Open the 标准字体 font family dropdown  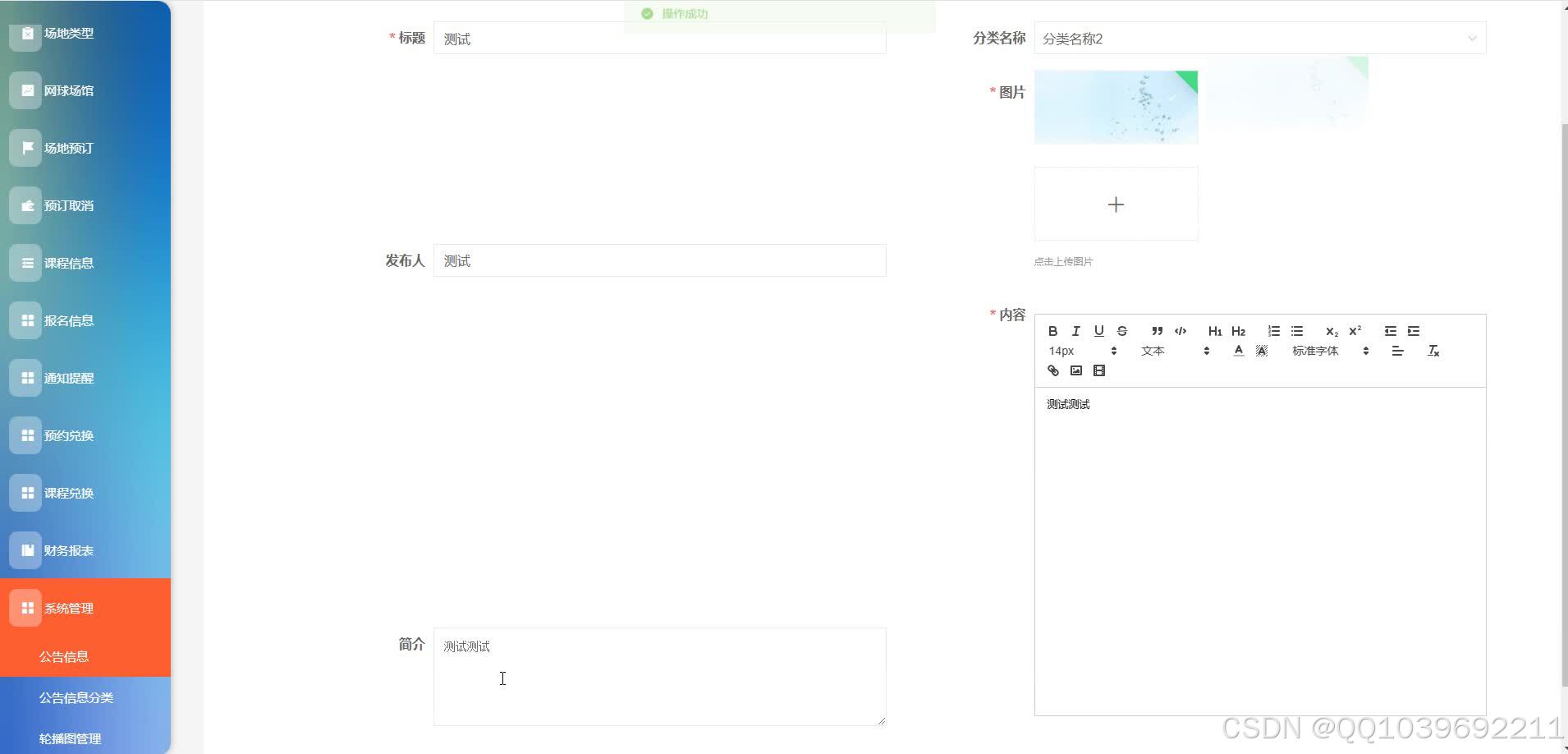tap(1330, 351)
